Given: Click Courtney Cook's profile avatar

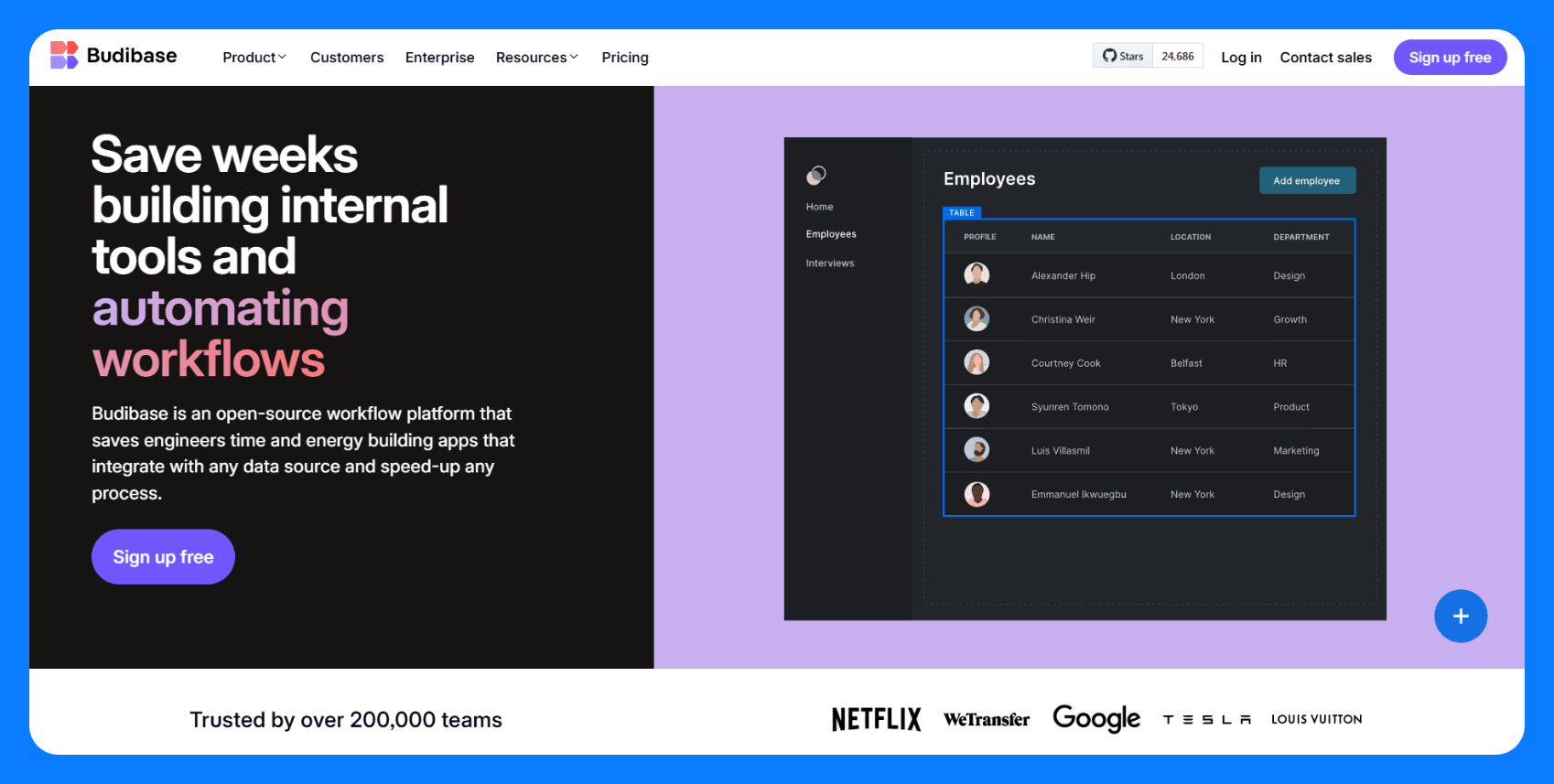Looking at the screenshot, I should coord(977,362).
